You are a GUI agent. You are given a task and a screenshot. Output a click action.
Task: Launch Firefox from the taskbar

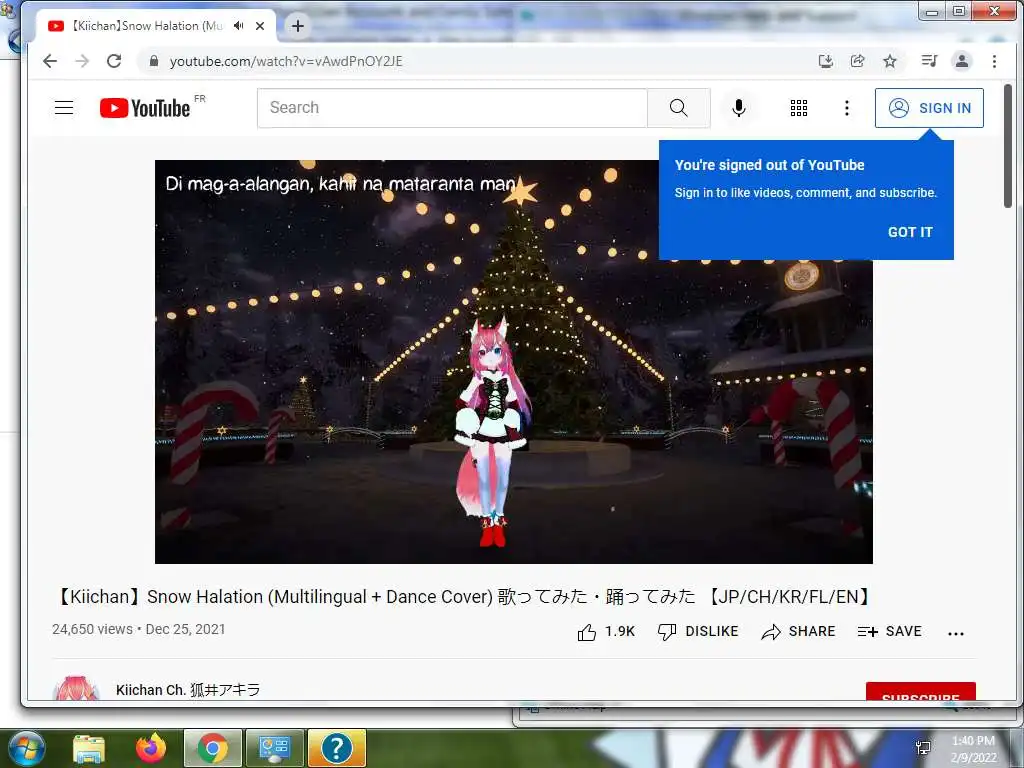point(151,748)
